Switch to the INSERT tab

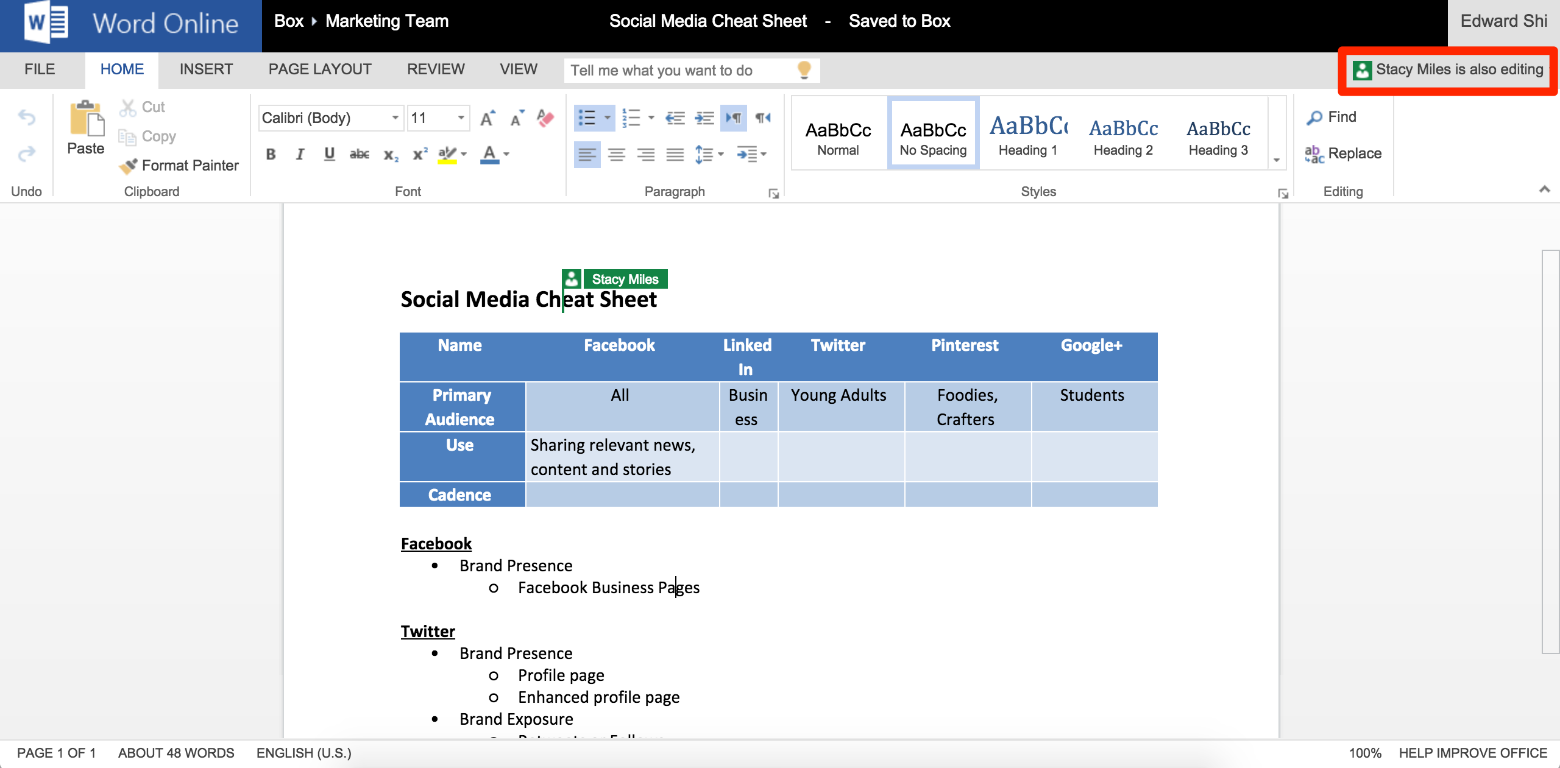click(206, 69)
